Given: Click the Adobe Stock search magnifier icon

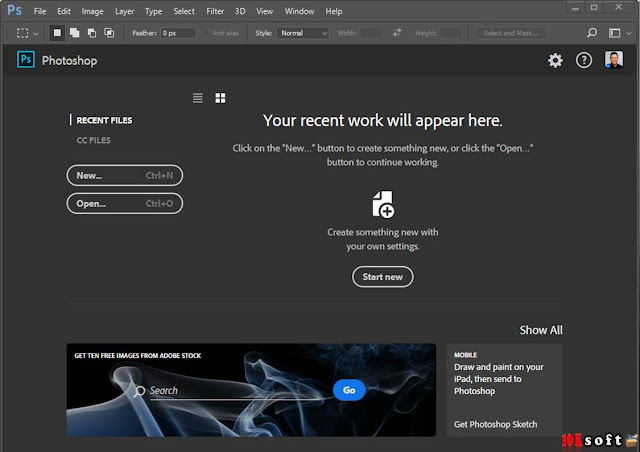Looking at the screenshot, I should pyautogui.click(x=140, y=391).
